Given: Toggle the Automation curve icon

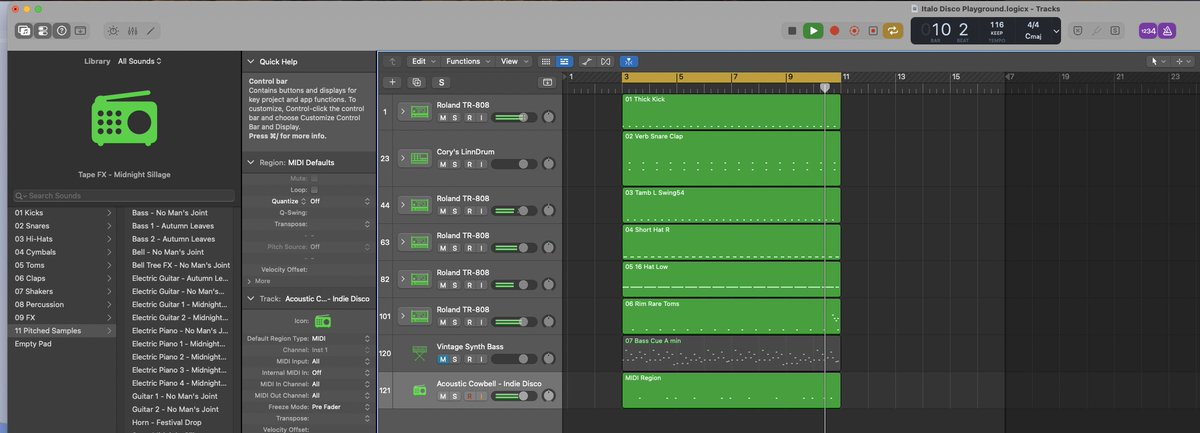Looking at the screenshot, I should coord(588,61).
